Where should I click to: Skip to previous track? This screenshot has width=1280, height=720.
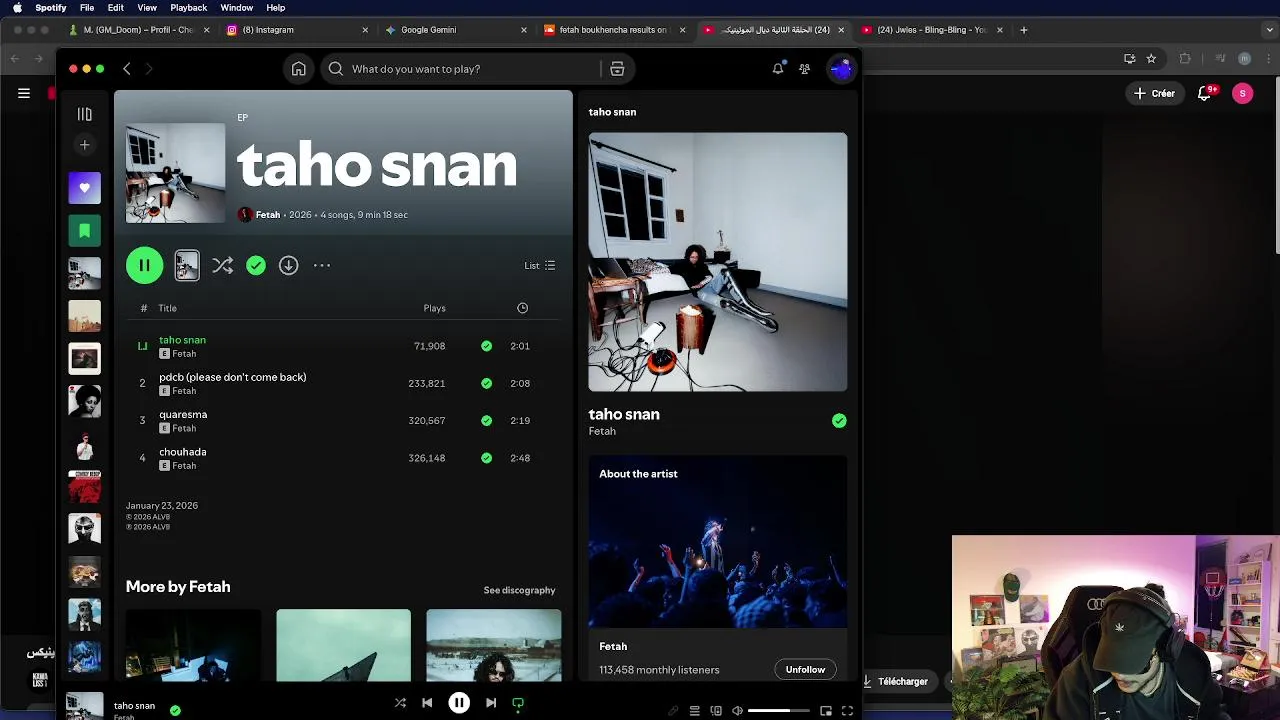427,703
